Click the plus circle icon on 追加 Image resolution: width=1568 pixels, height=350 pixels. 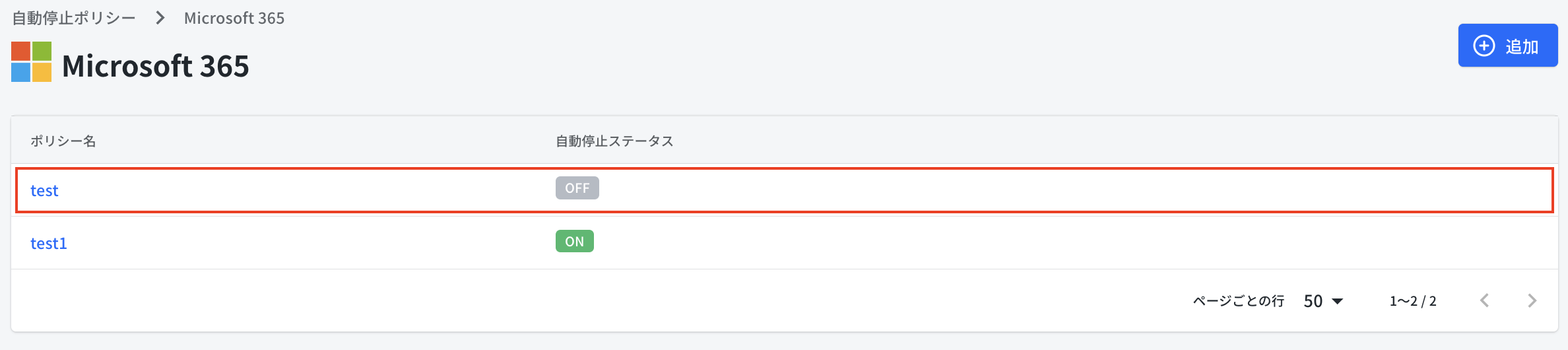click(1484, 46)
